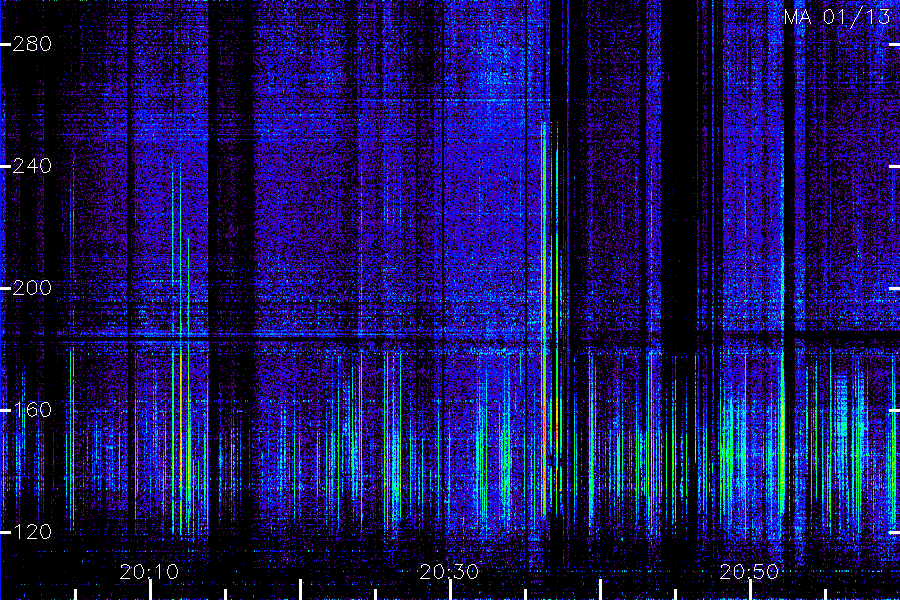This screenshot has width=900, height=600.
Task: Click the MA 01/13 date label
Action: [837, 17]
